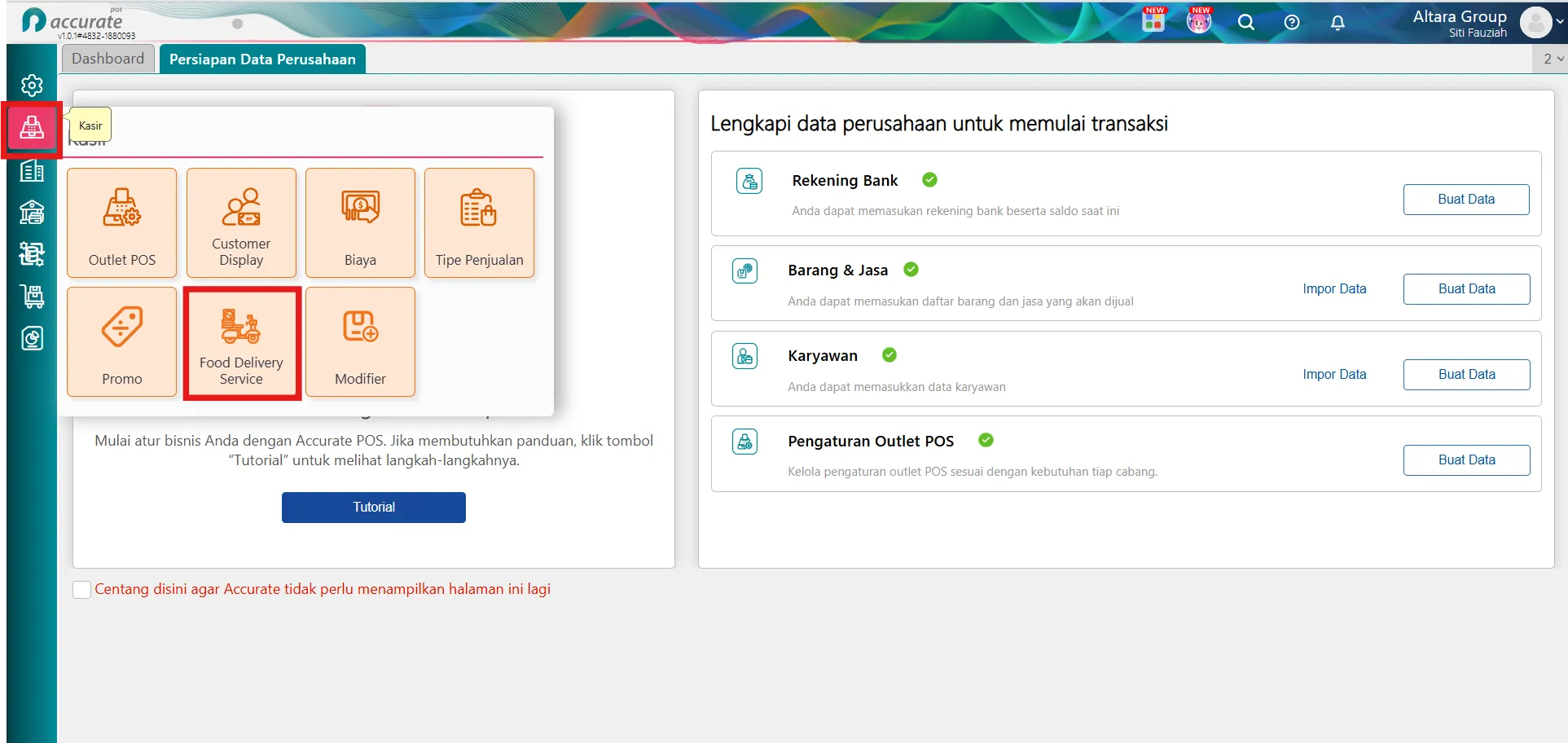This screenshot has width=1568, height=743.
Task: Open the settings gear in sidebar
Action: (32, 86)
